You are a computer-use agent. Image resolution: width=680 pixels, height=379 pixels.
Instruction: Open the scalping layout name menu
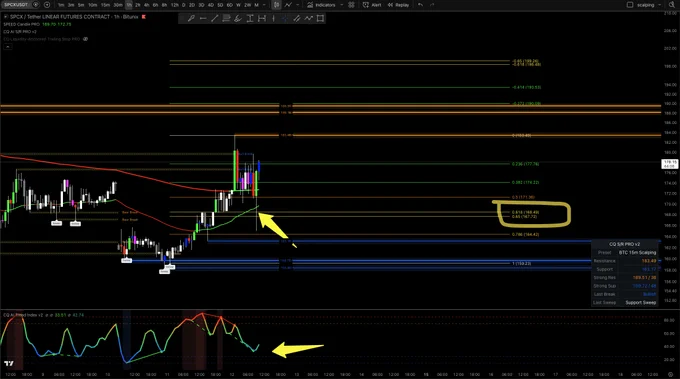pyautogui.click(x=645, y=5)
